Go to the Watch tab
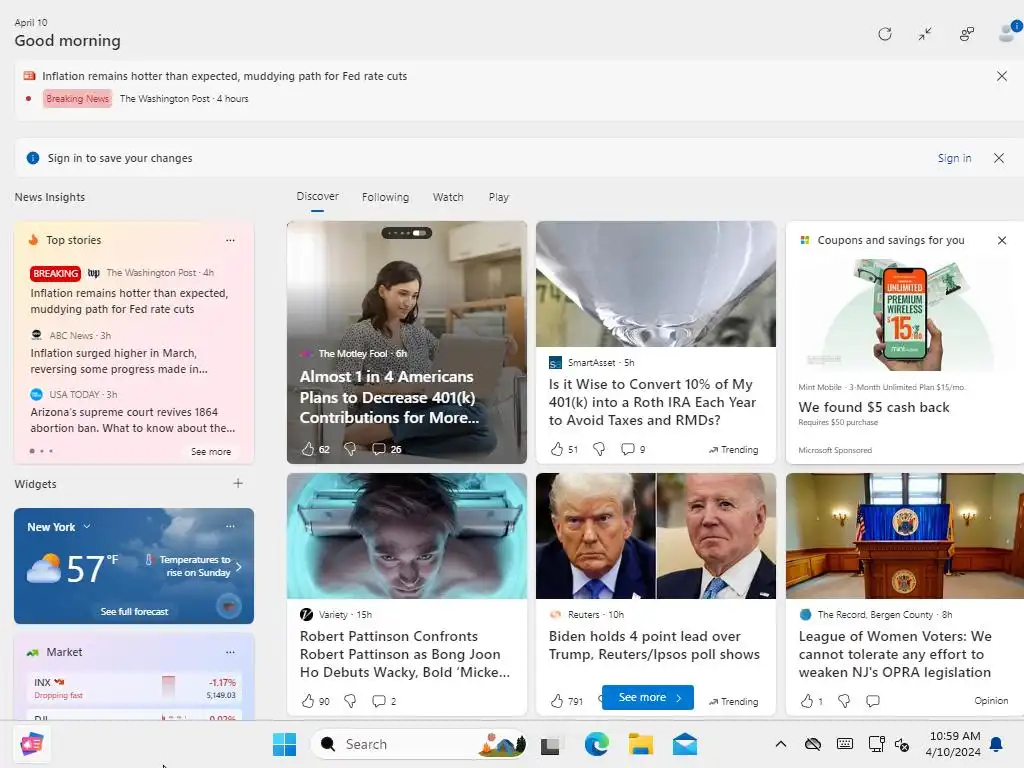Image resolution: width=1024 pixels, height=768 pixels. tap(448, 197)
